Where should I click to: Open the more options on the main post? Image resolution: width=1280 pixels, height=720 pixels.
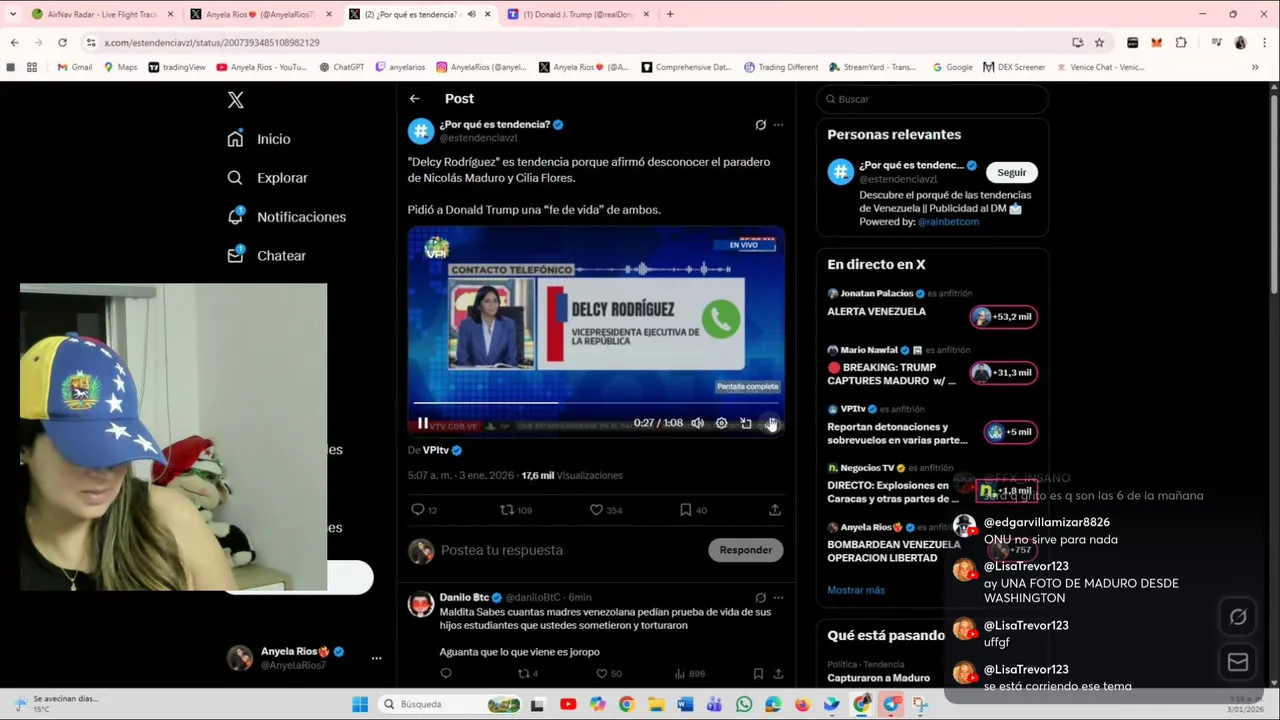click(778, 125)
